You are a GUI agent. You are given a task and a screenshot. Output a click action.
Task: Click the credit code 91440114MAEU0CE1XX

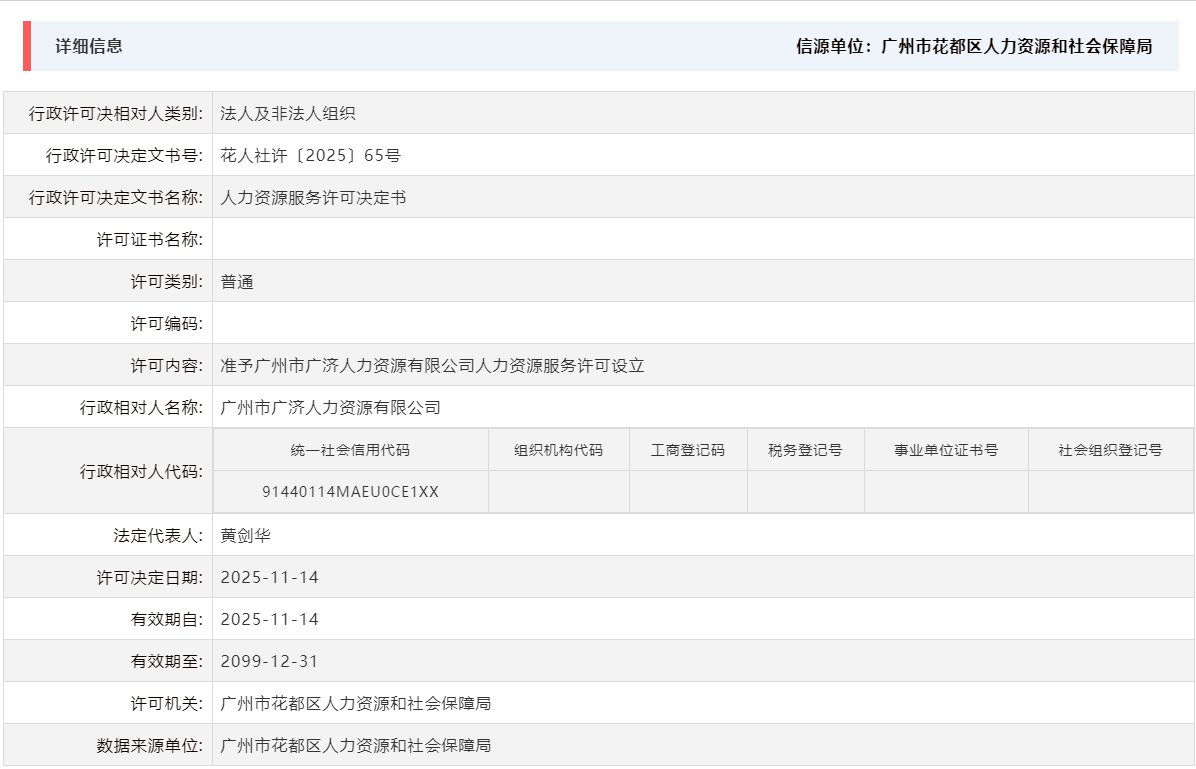pyautogui.click(x=350, y=491)
